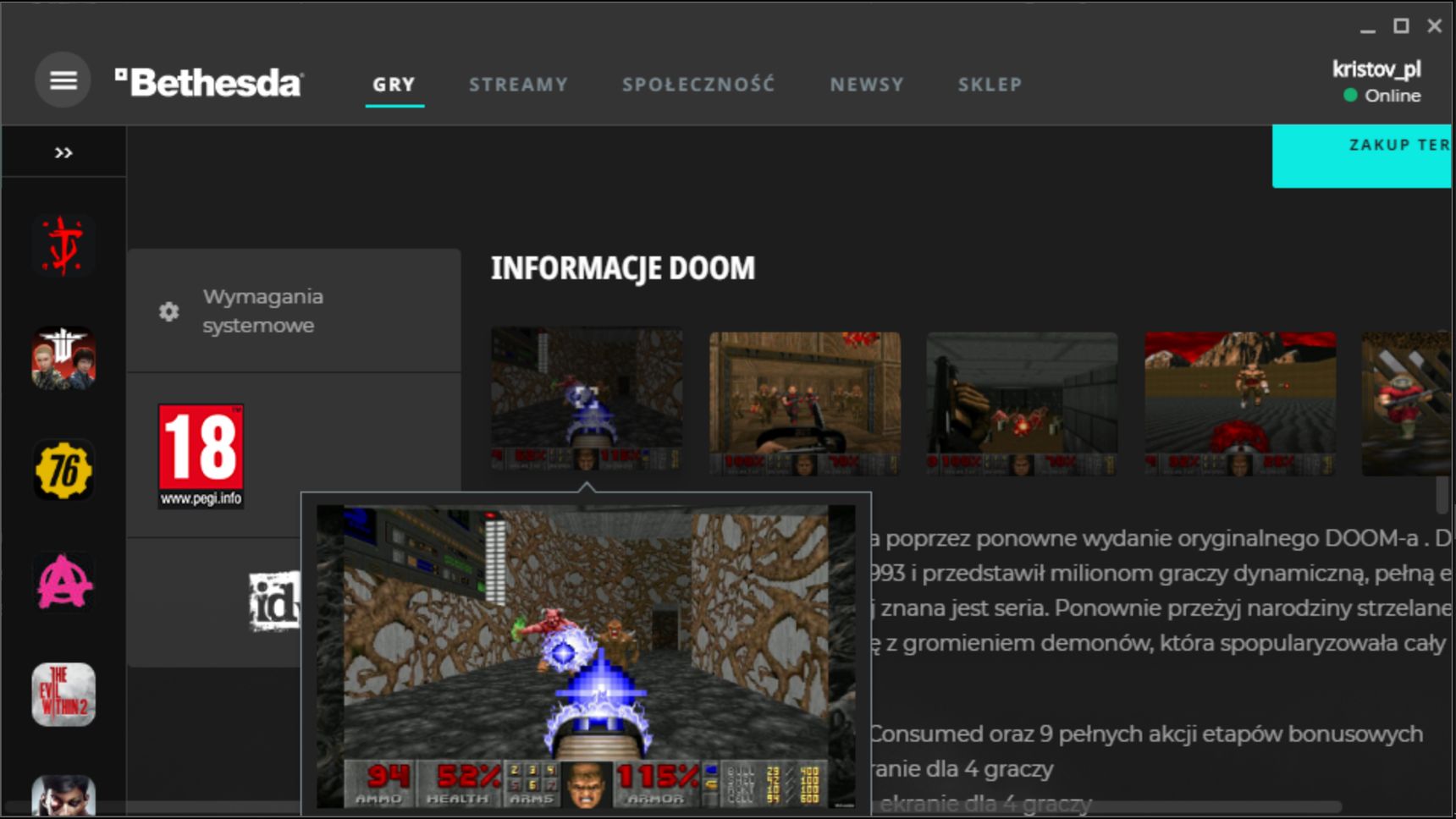Click the Bethesda logo

coord(209,82)
